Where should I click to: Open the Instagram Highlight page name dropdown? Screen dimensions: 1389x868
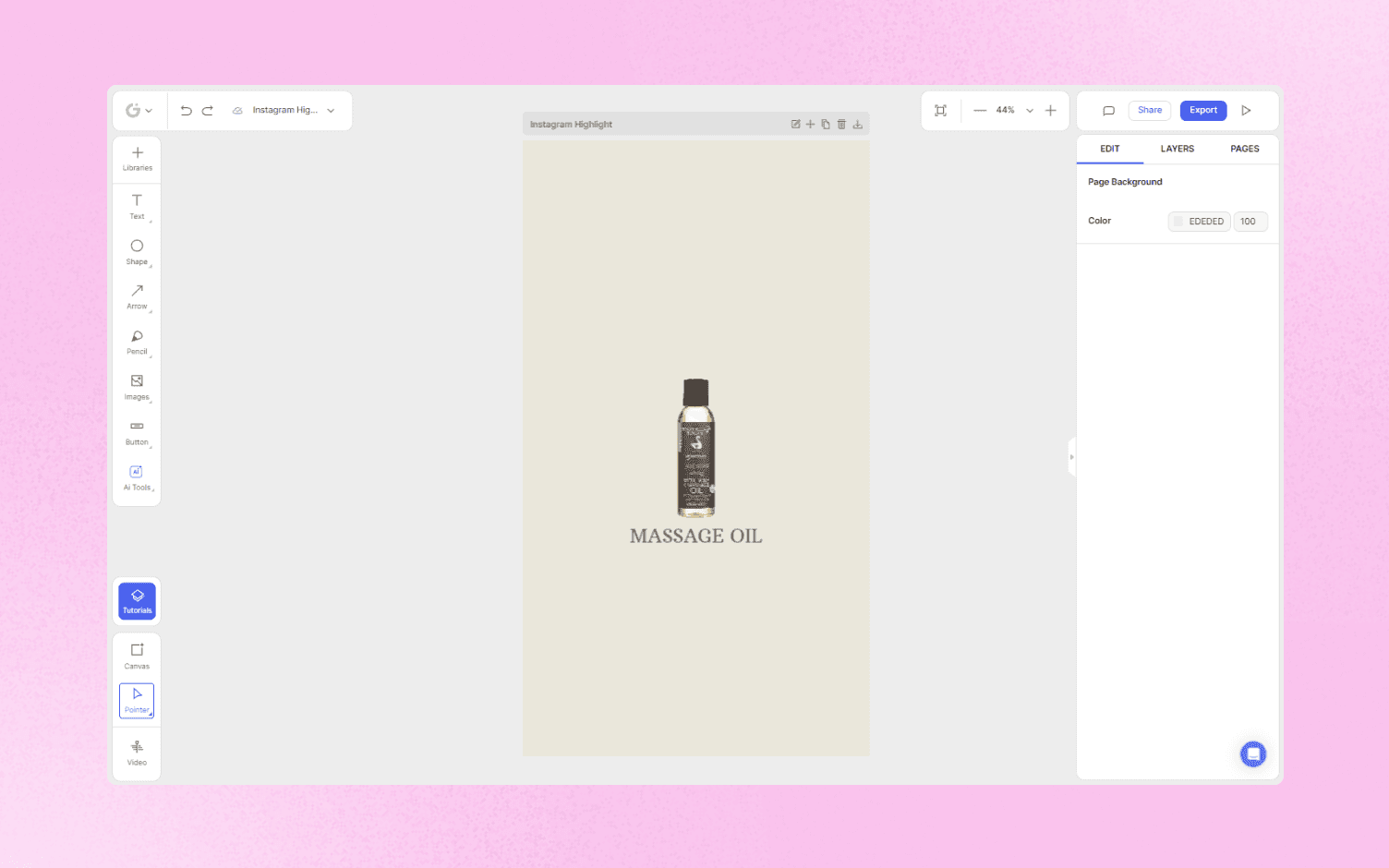pos(330,110)
